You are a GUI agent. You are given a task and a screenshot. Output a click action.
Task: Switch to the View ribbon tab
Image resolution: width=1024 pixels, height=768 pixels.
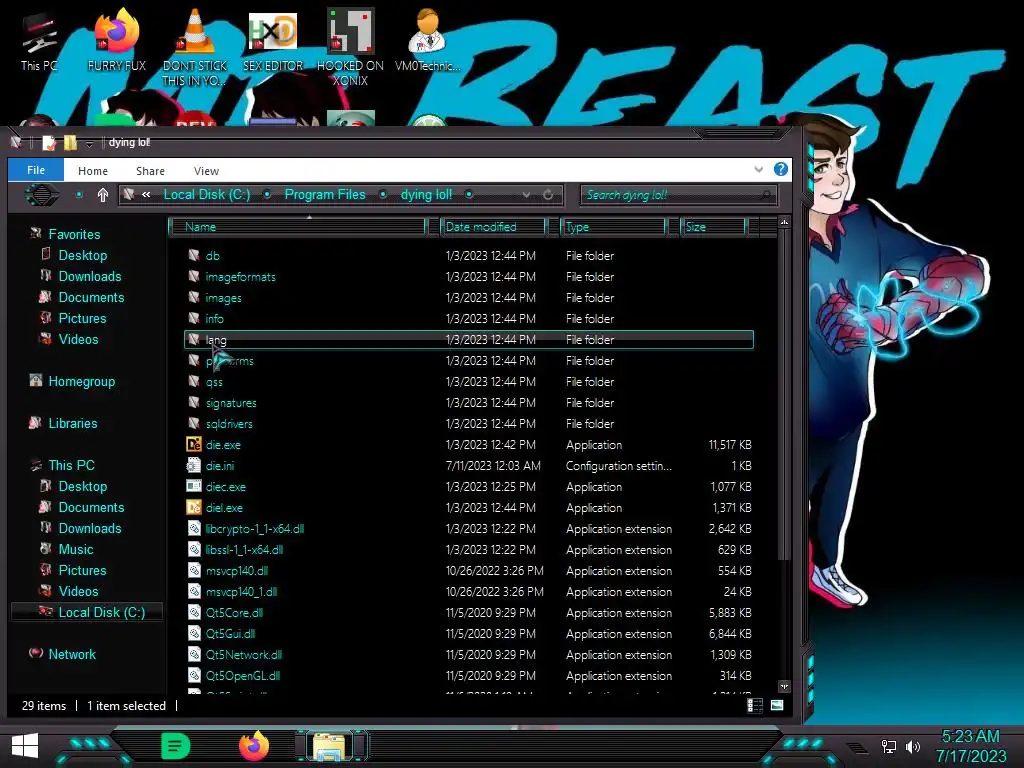[x=206, y=171]
